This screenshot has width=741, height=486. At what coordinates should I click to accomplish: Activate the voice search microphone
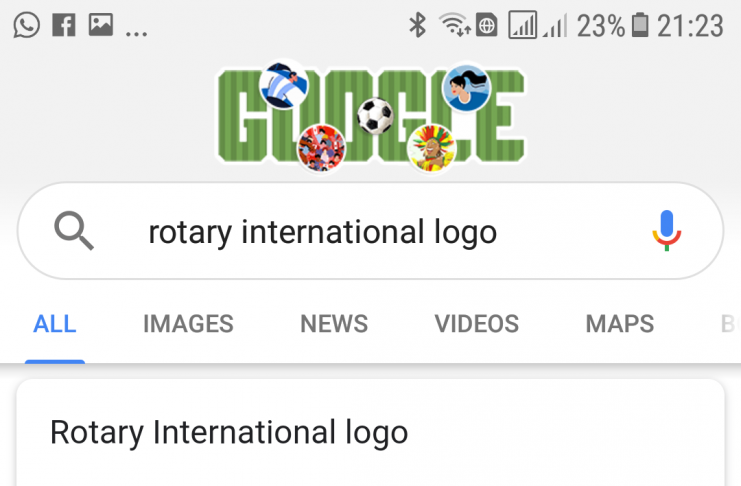pyautogui.click(x=666, y=232)
